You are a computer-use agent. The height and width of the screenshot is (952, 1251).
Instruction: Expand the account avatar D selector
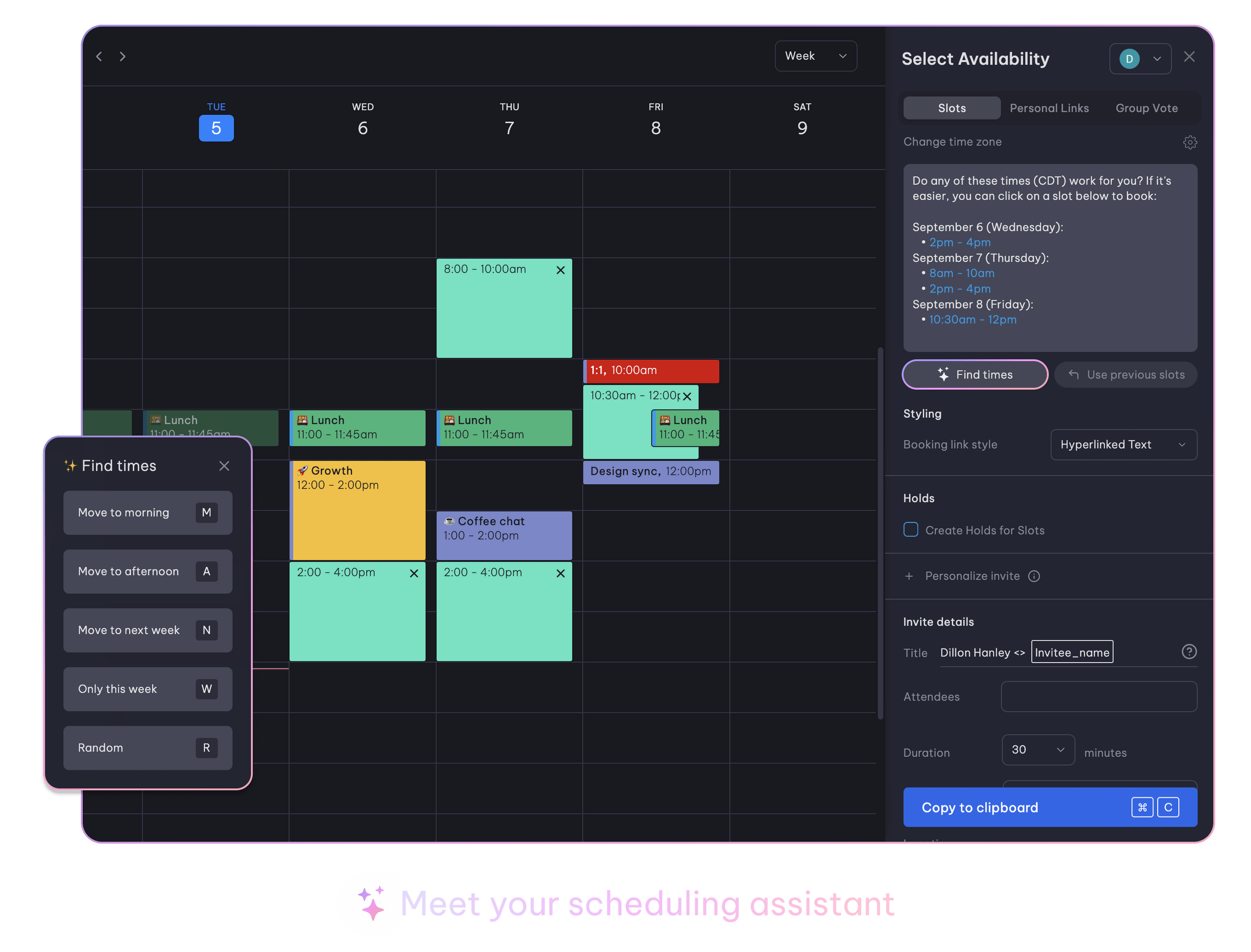click(1140, 59)
